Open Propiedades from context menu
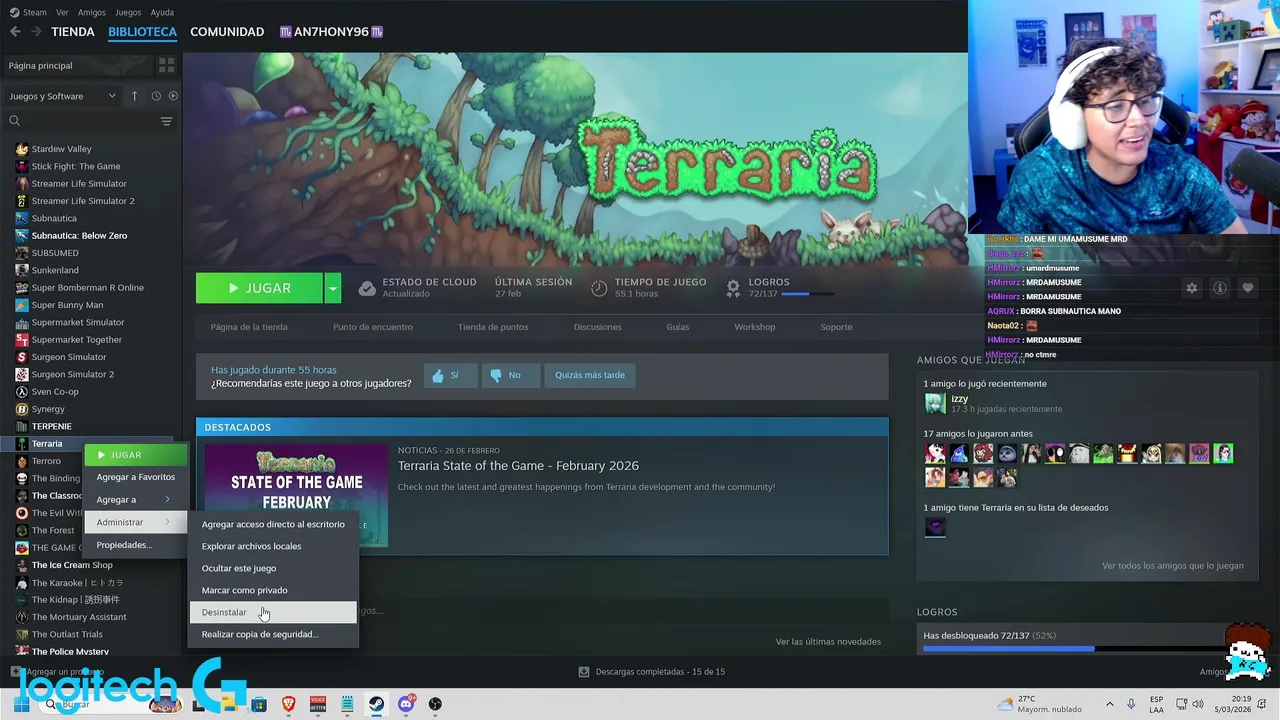 [135, 545]
